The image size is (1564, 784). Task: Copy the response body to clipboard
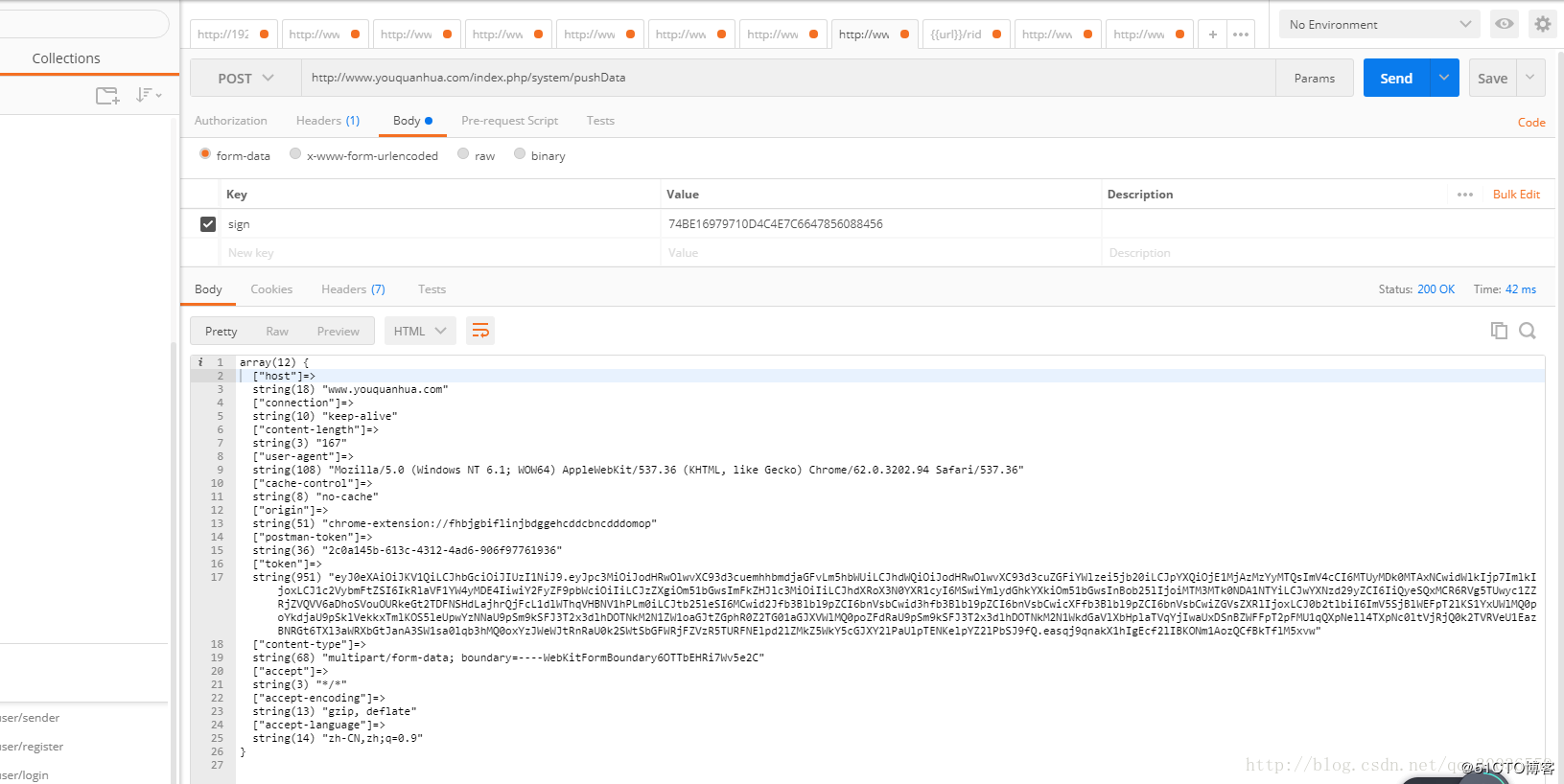coord(1499,331)
